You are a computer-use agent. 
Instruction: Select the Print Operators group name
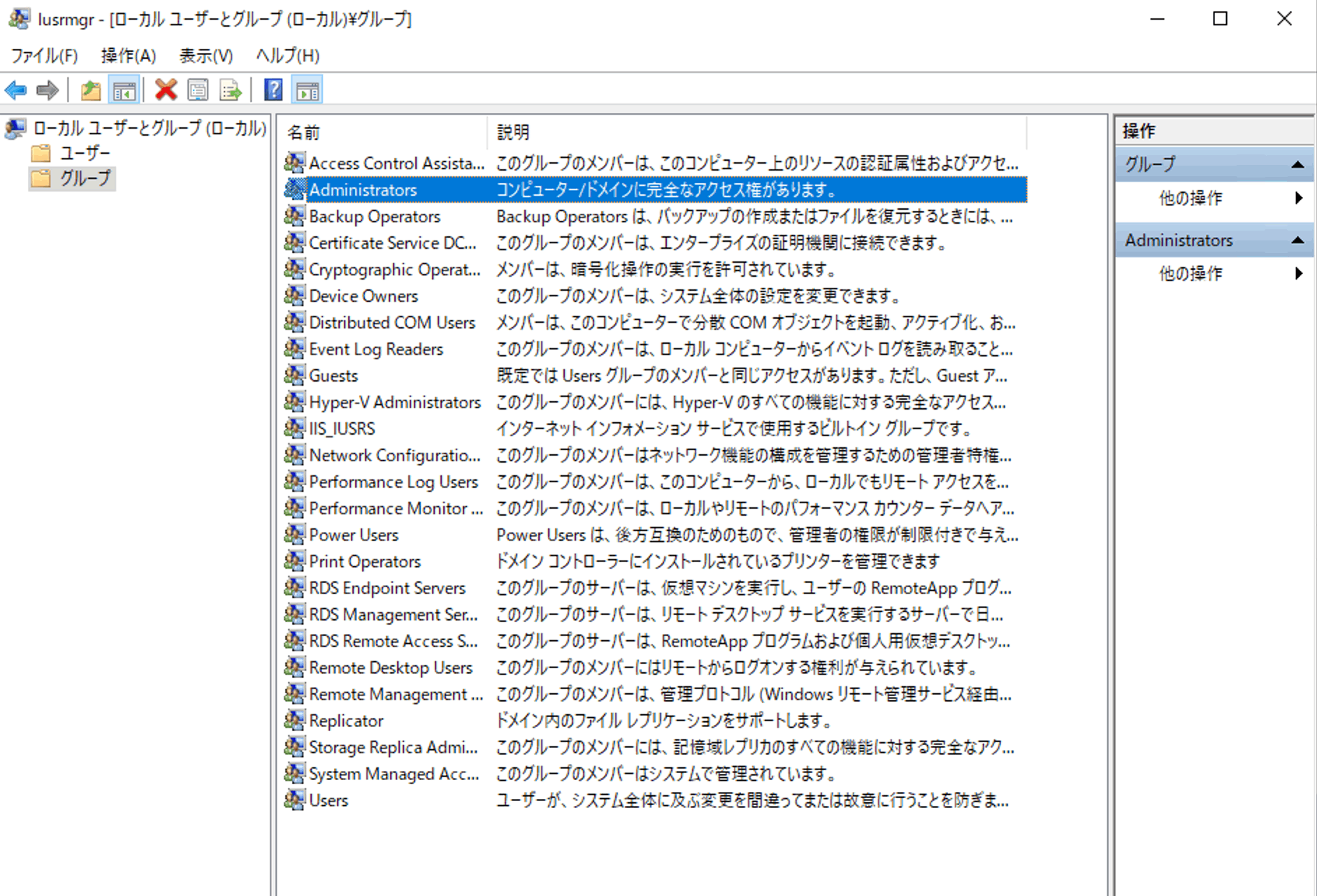click(365, 561)
